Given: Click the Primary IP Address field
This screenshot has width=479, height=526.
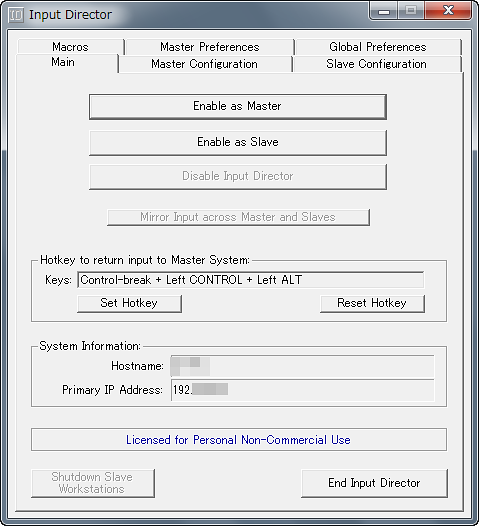Looking at the screenshot, I should click(303, 390).
